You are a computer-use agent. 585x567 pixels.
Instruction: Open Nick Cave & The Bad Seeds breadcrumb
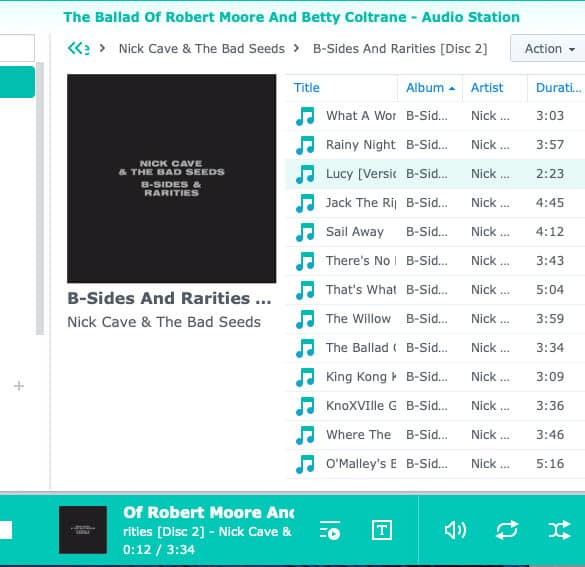202,48
